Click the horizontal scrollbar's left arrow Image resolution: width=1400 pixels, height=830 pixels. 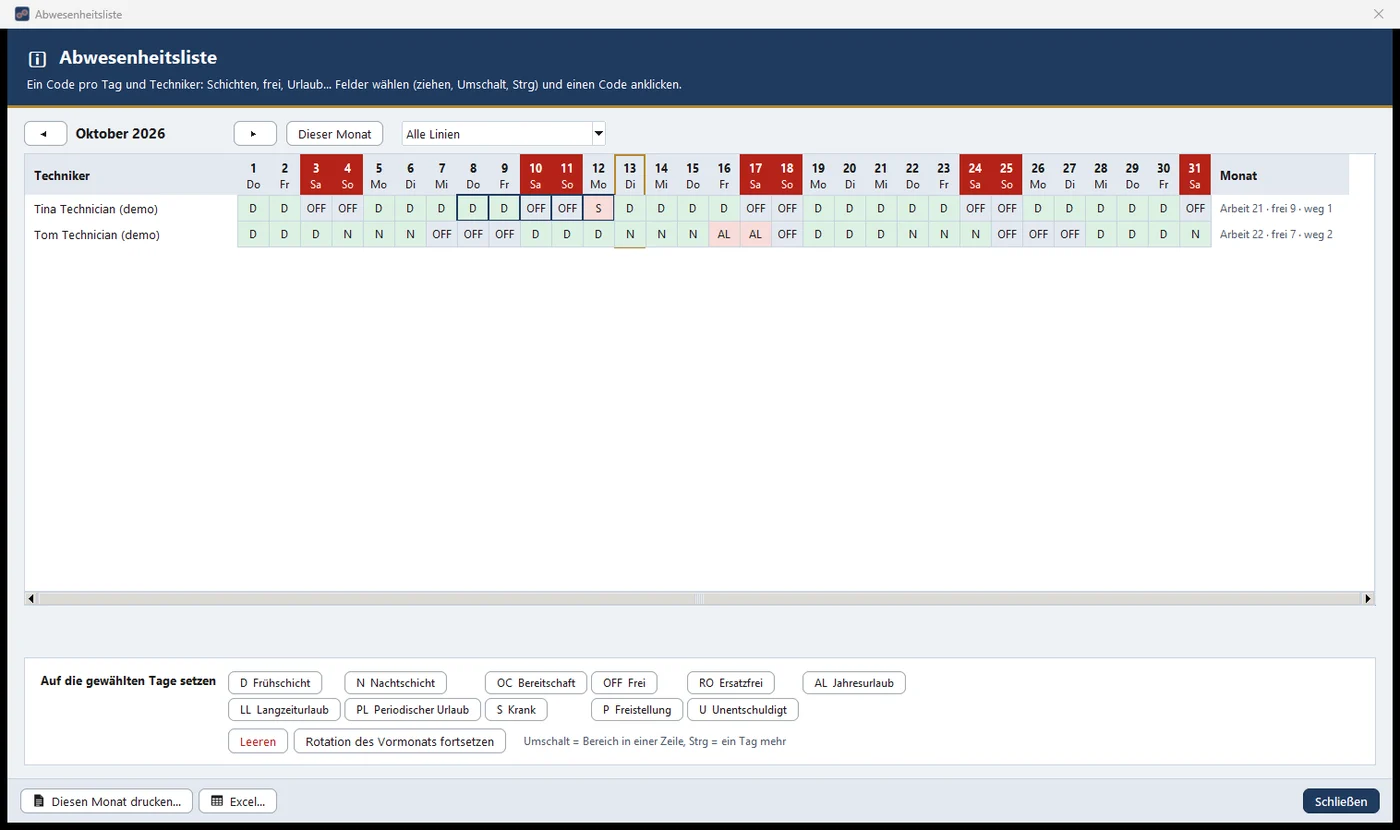(31, 599)
